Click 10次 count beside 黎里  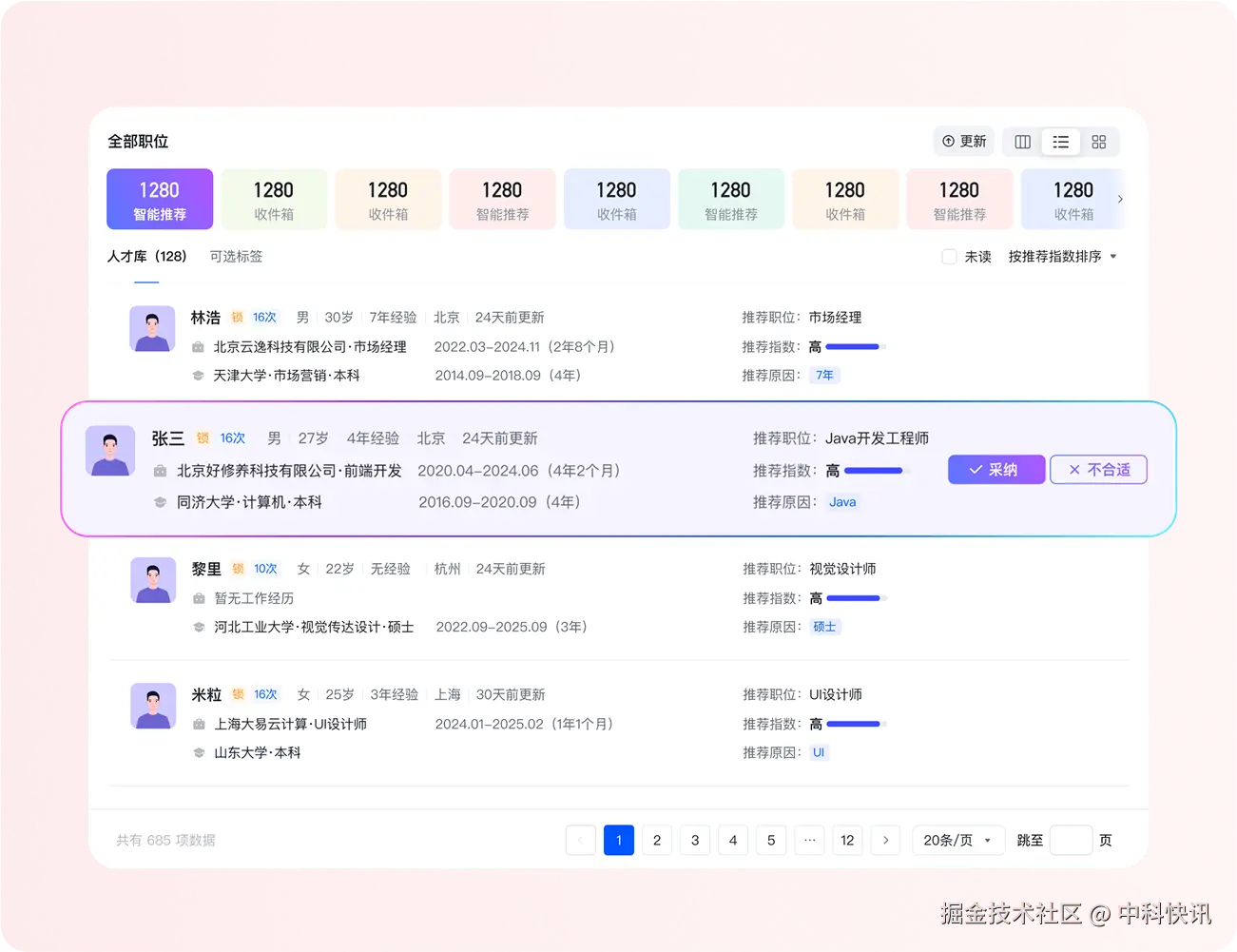(x=265, y=569)
